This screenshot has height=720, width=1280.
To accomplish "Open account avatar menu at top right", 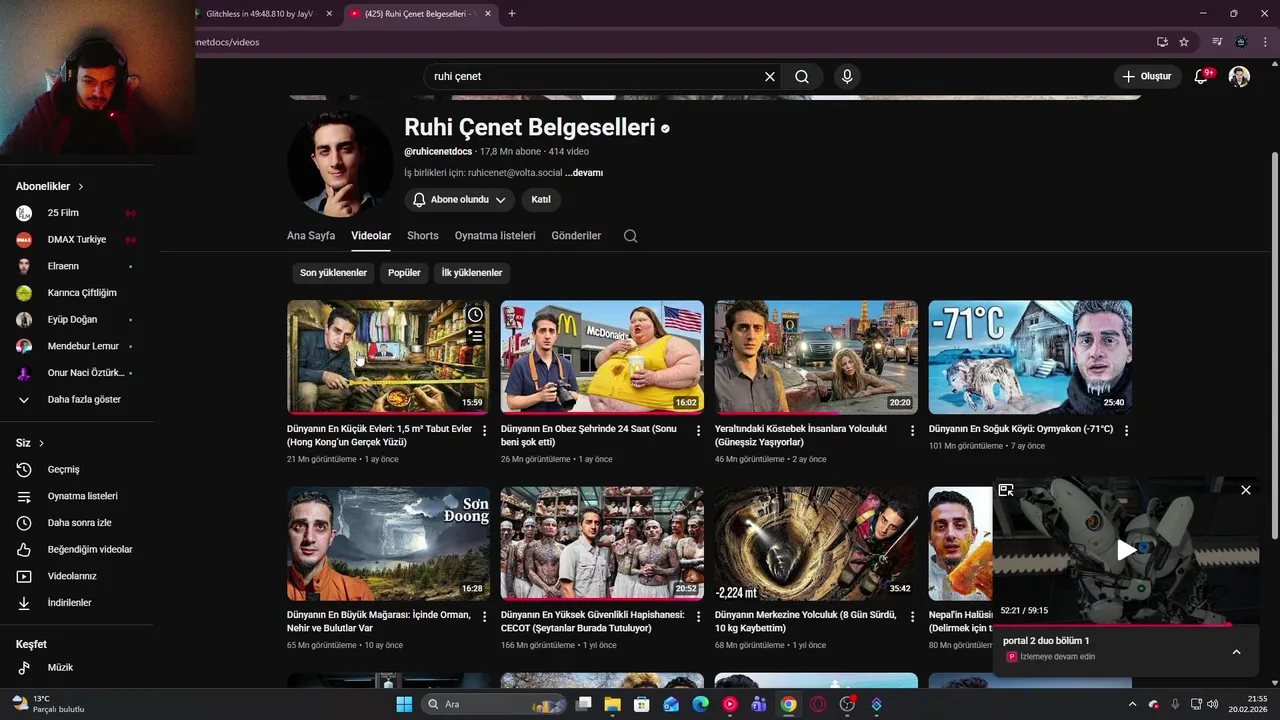I will pyautogui.click(x=1239, y=77).
